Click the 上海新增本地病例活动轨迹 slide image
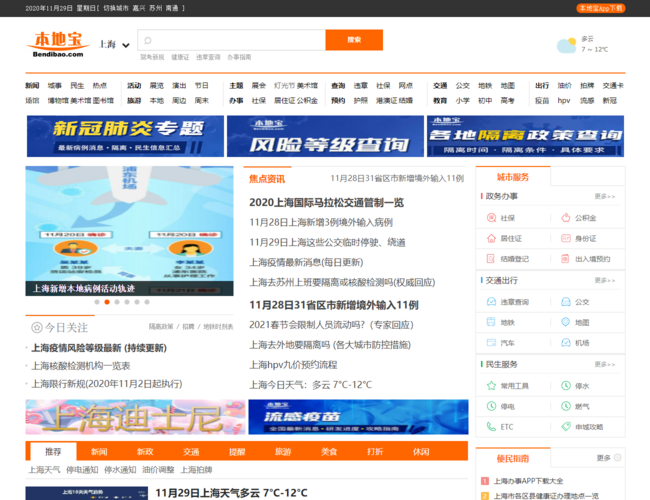 (x=129, y=231)
